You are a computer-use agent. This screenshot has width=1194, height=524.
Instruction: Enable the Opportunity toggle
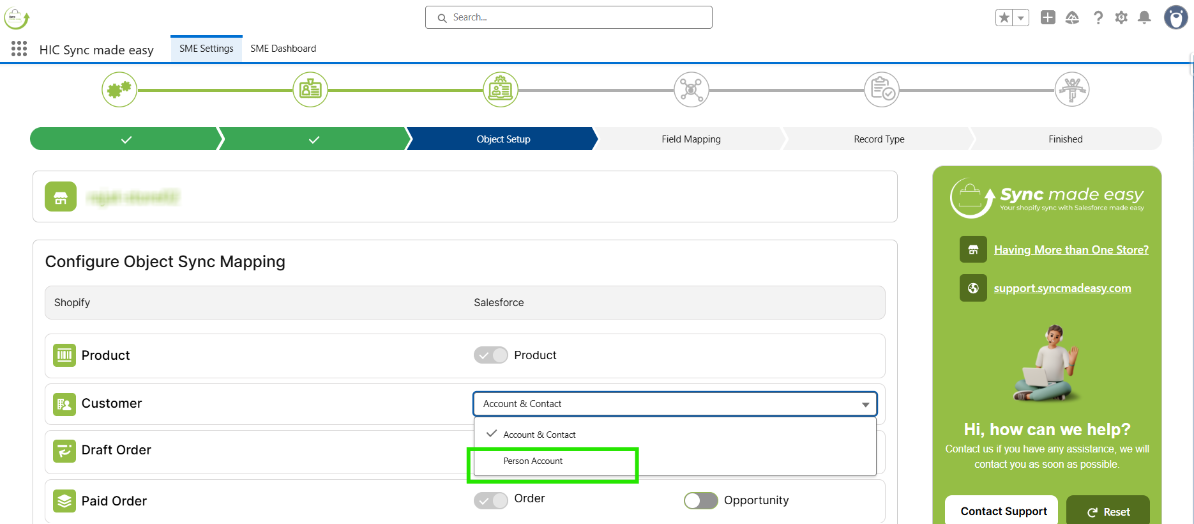click(701, 500)
